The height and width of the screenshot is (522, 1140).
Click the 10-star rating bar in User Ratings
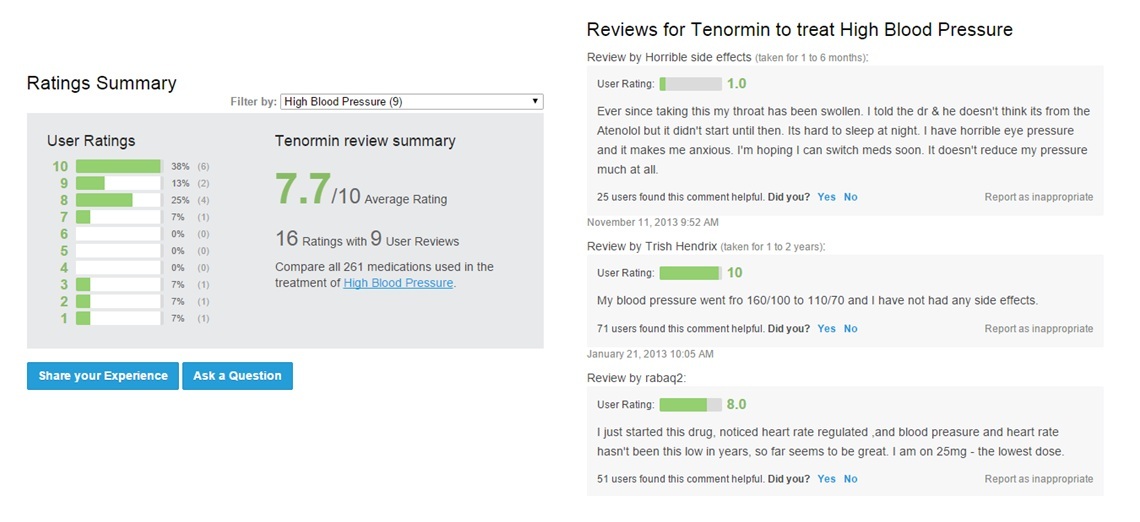point(118,166)
